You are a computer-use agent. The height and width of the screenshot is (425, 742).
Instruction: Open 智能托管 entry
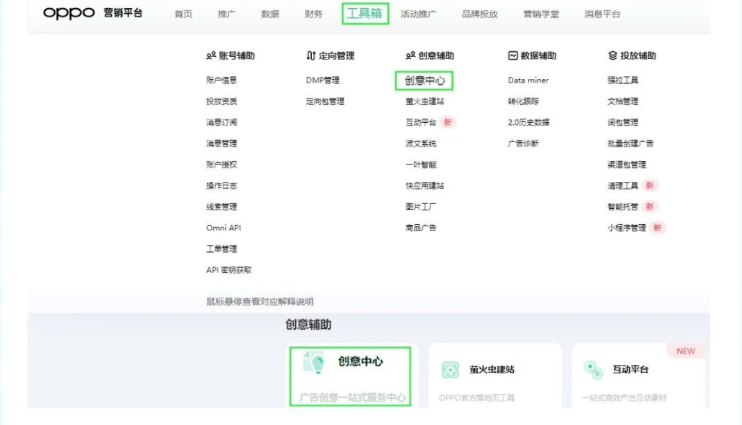pos(623,207)
